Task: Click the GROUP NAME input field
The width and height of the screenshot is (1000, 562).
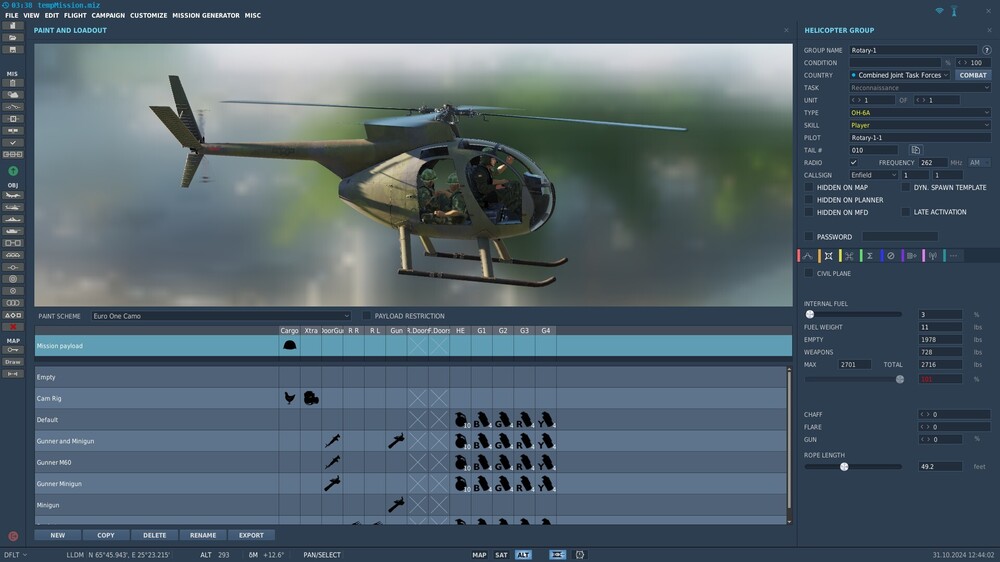Action: coord(913,50)
